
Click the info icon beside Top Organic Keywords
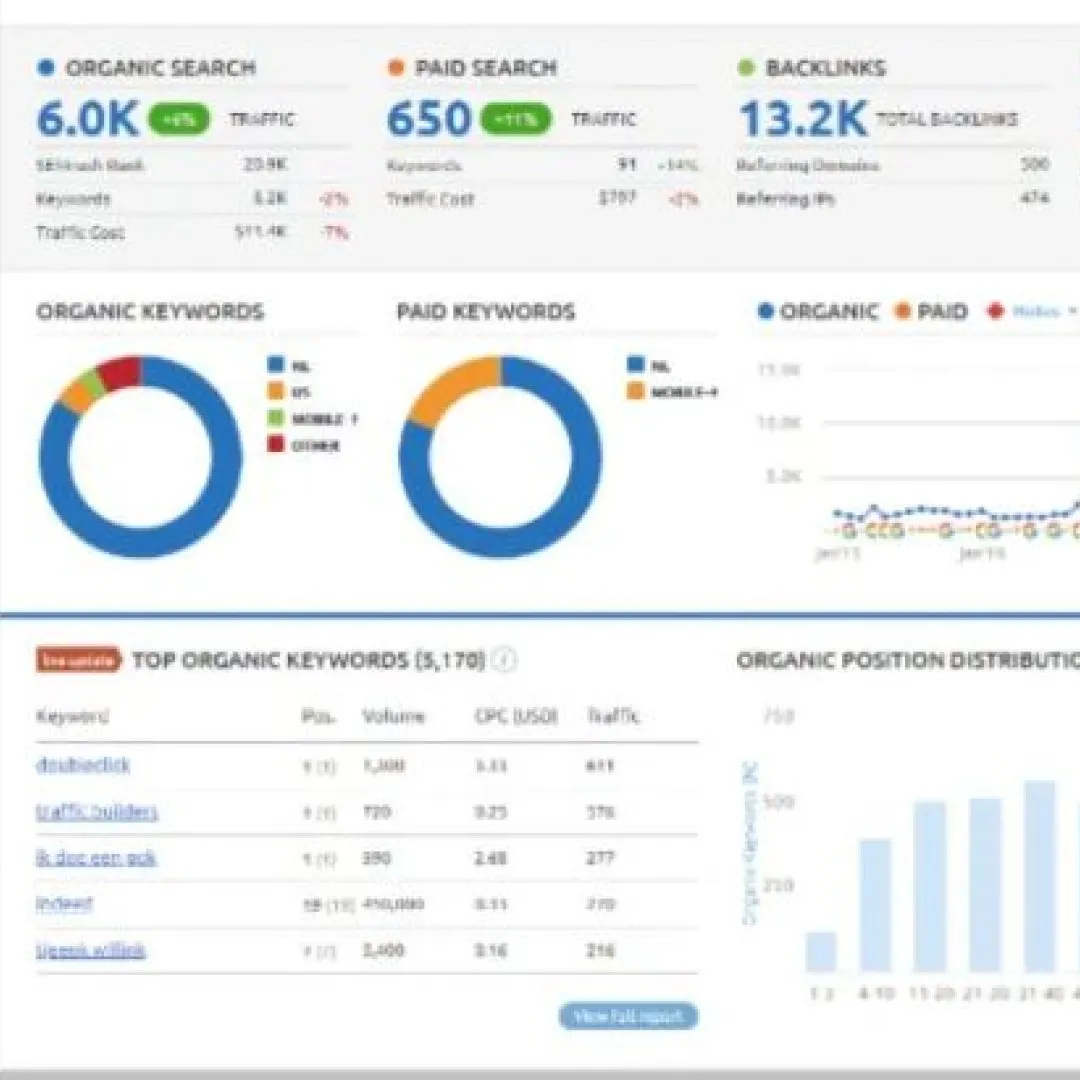click(x=504, y=661)
